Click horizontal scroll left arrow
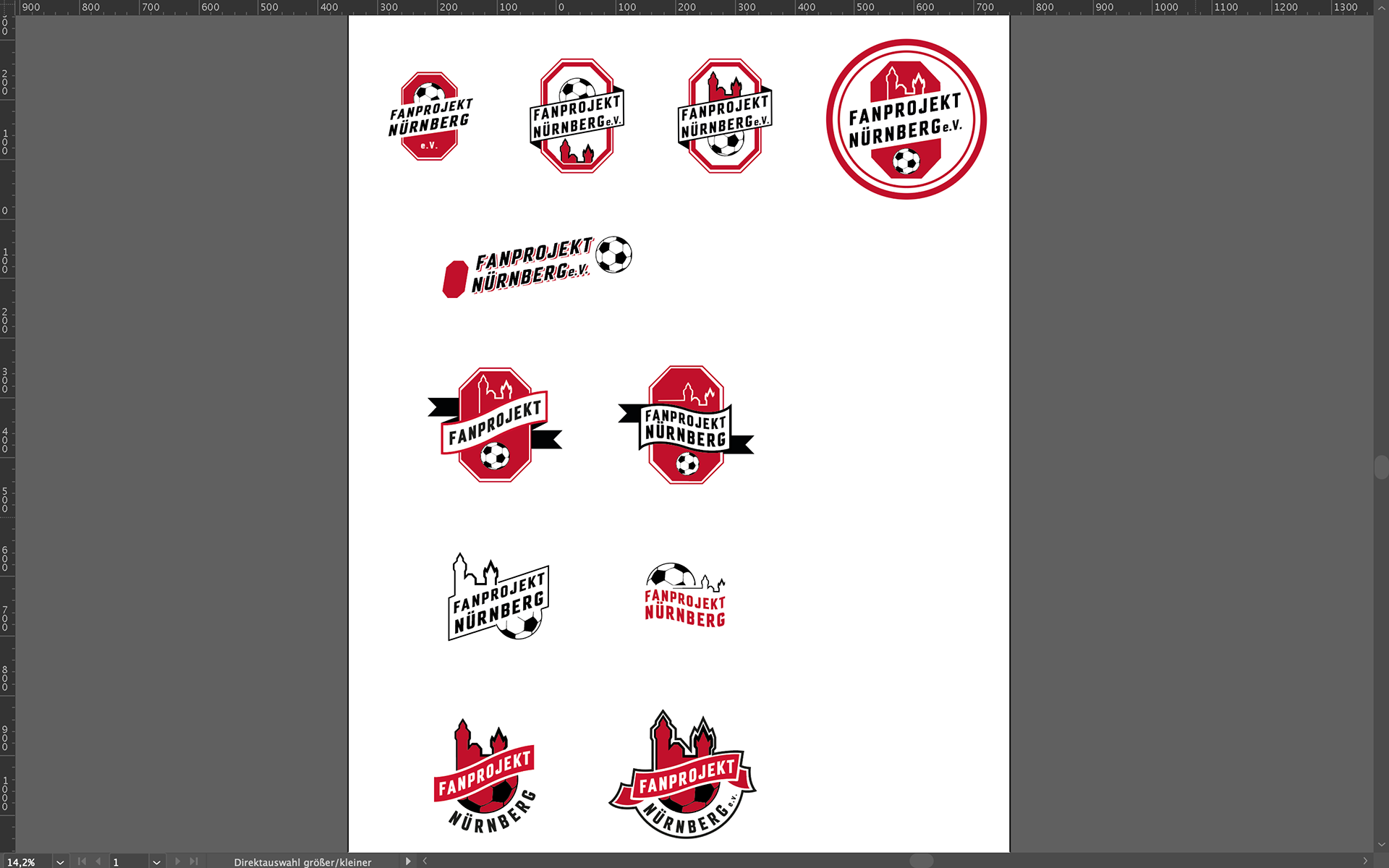 (x=425, y=861)
